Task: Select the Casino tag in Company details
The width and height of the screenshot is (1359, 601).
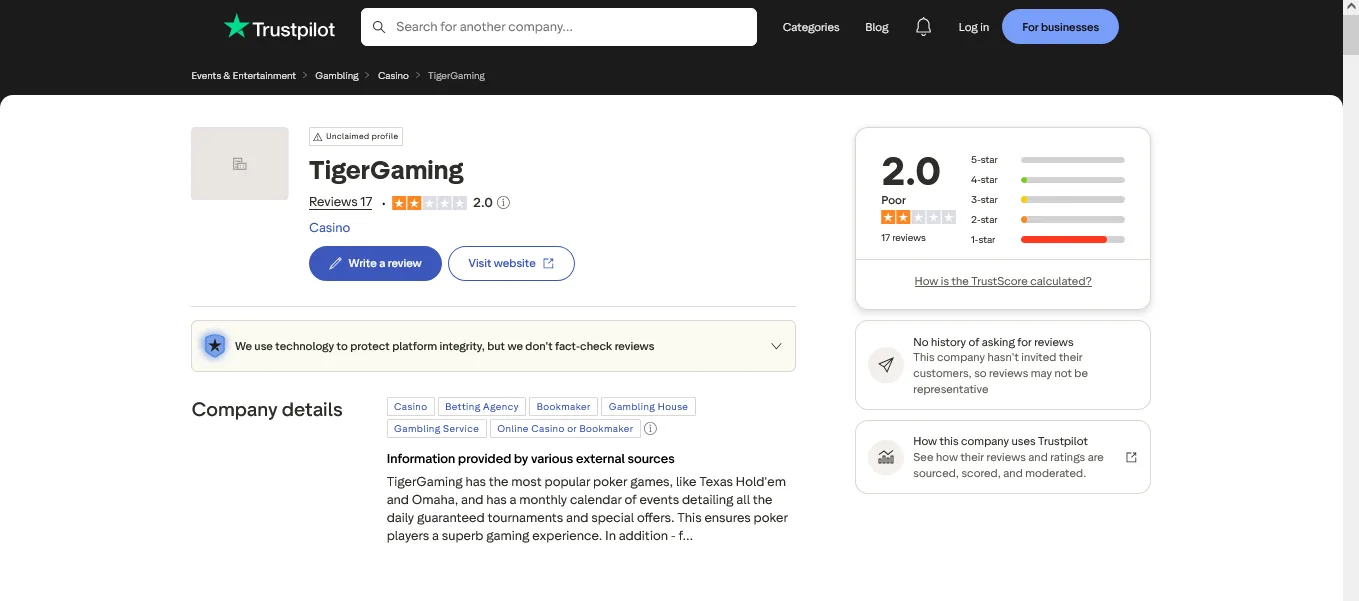Action: pos(410,407)
